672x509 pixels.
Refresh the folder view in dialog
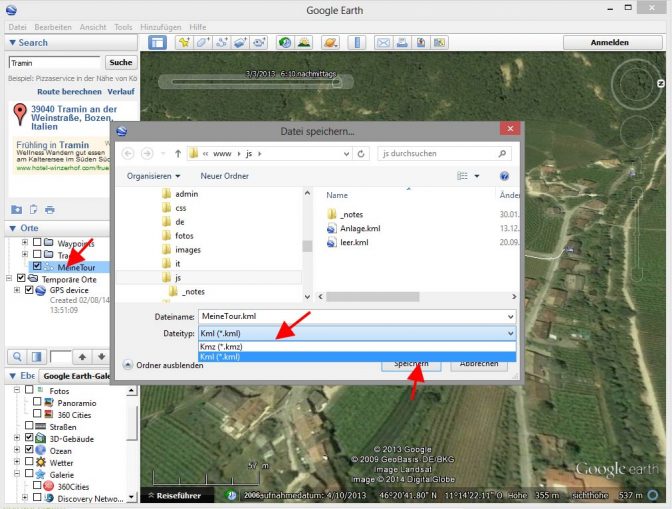[x=361, y=153]
